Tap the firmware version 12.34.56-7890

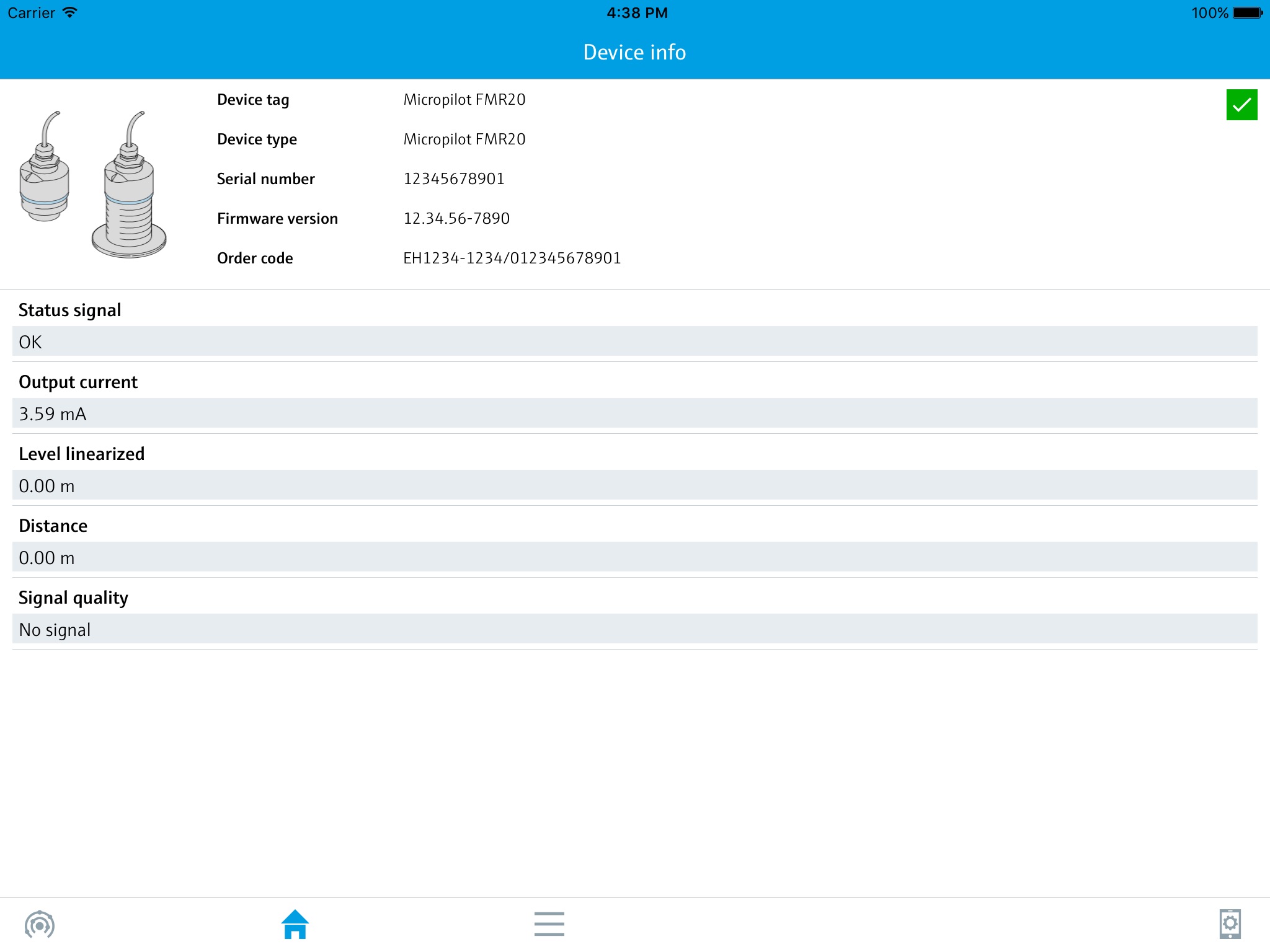click(456, 219)
